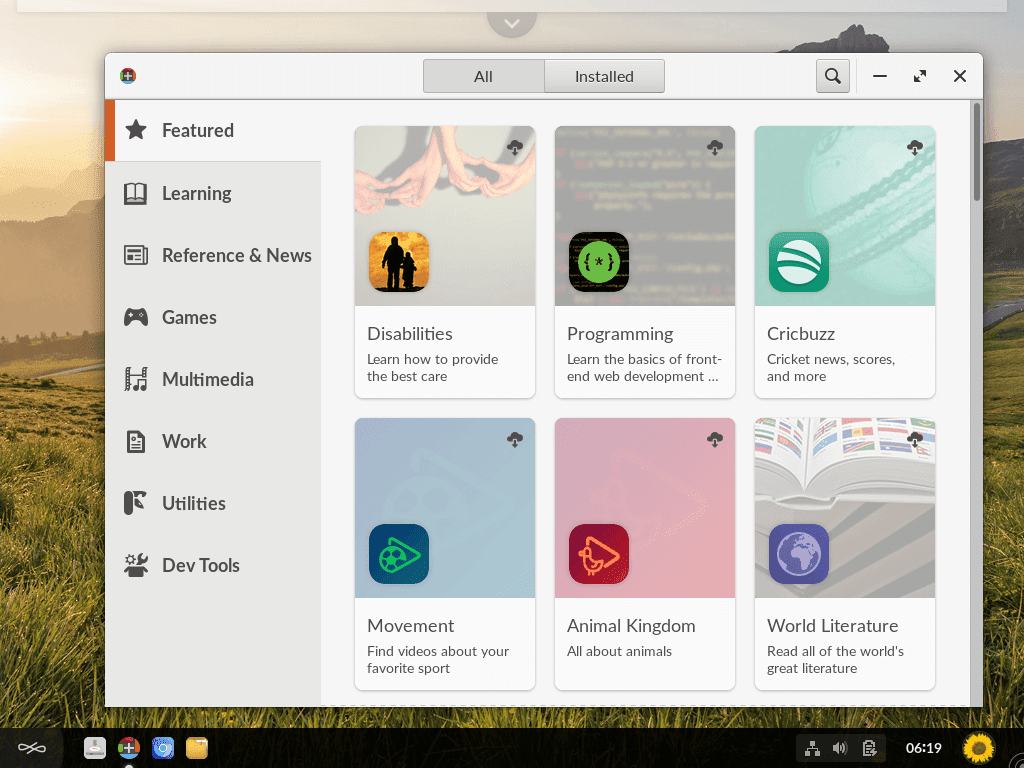Switch to the All tab
Image resolution: width=1024 pixels, height=768 pixels.
click(x=483, y=76)
